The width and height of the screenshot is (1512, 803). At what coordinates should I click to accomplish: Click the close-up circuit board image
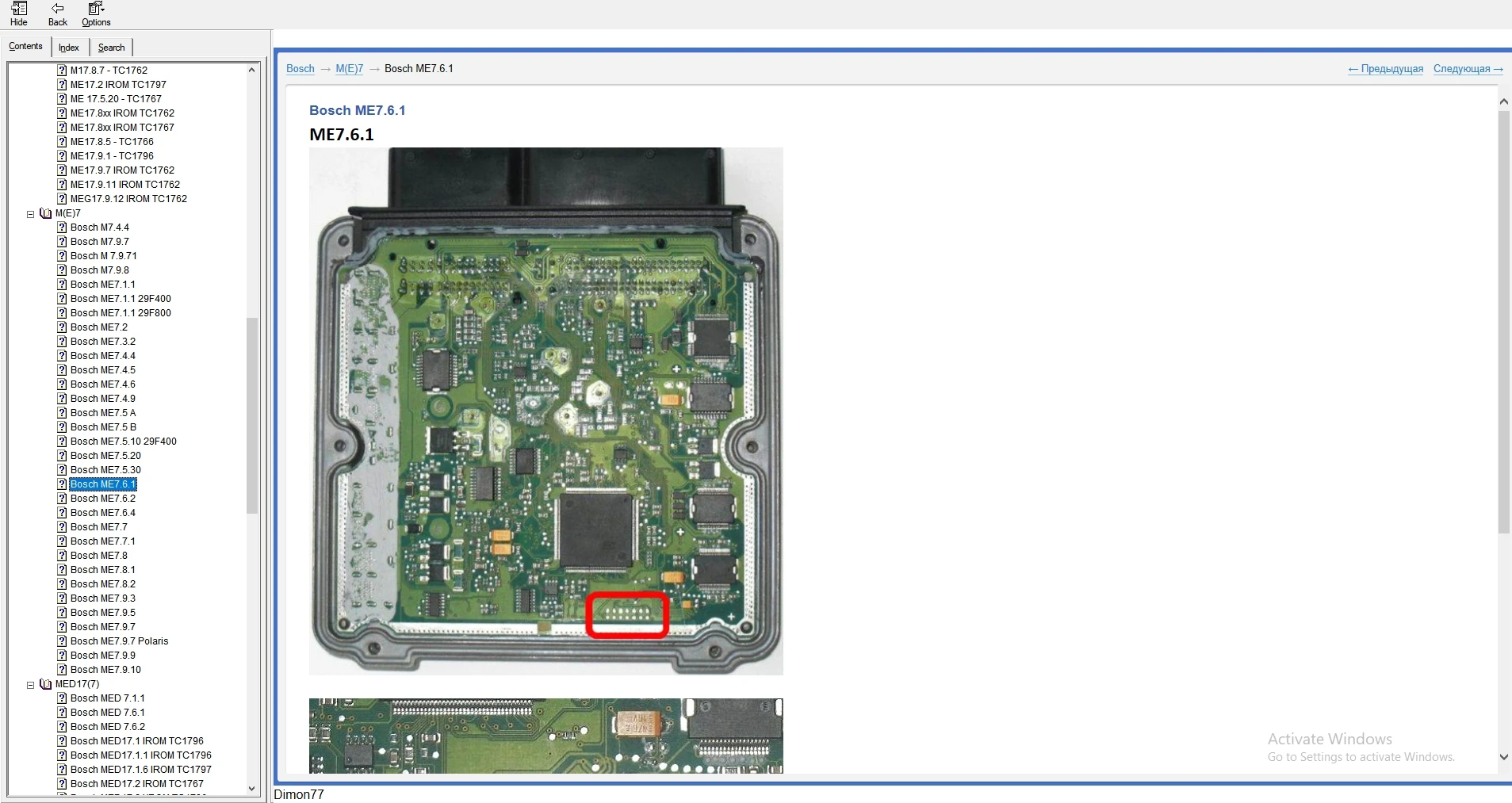546,736
